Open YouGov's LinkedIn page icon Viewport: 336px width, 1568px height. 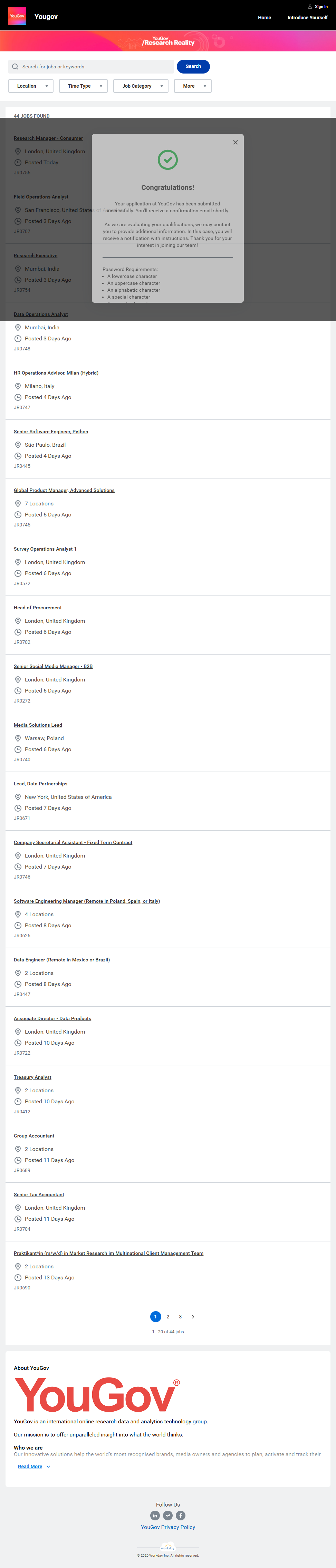click(x=155, y=1515)
